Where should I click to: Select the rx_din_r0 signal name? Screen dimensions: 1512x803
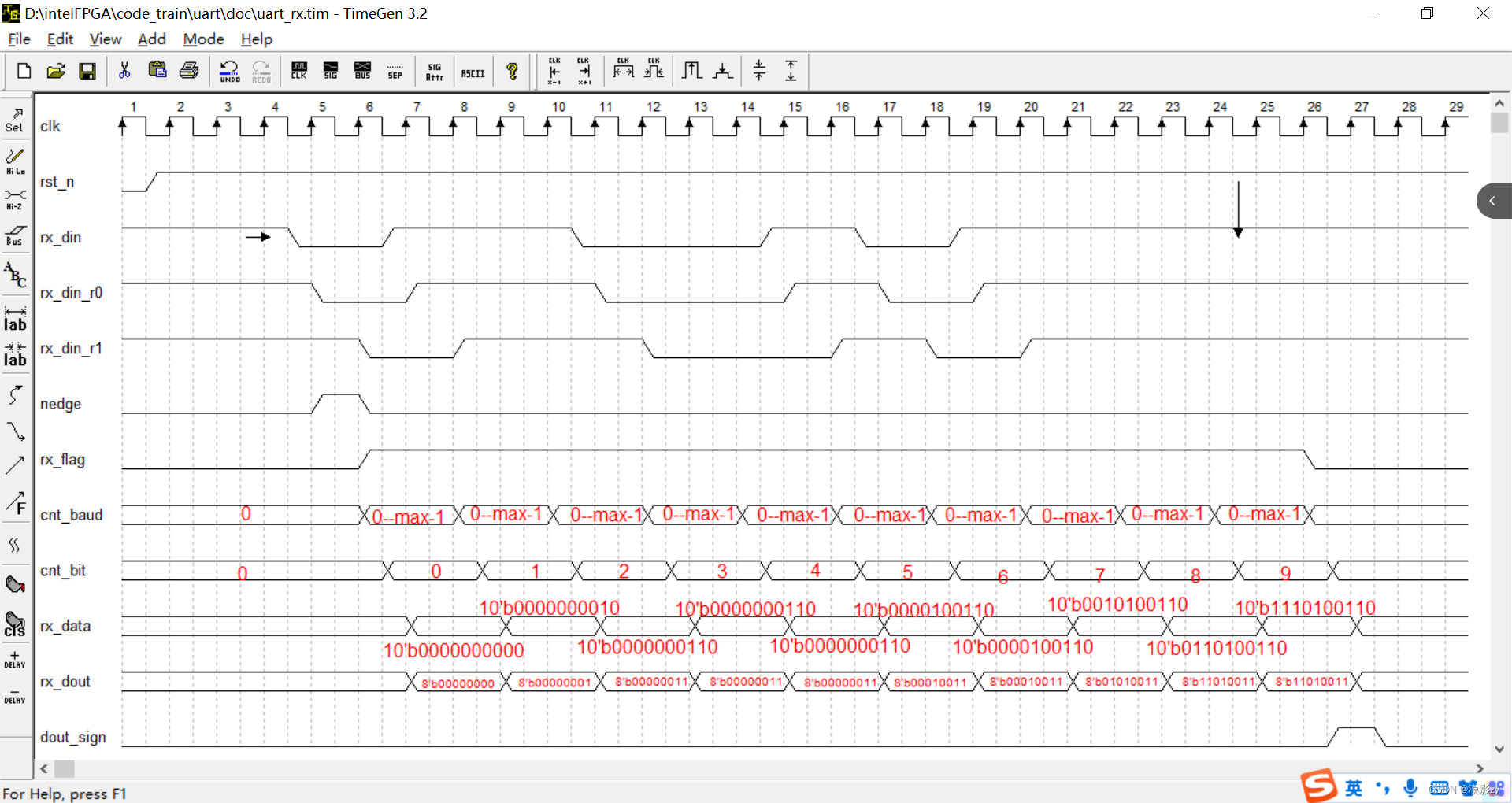pos(71,293)
